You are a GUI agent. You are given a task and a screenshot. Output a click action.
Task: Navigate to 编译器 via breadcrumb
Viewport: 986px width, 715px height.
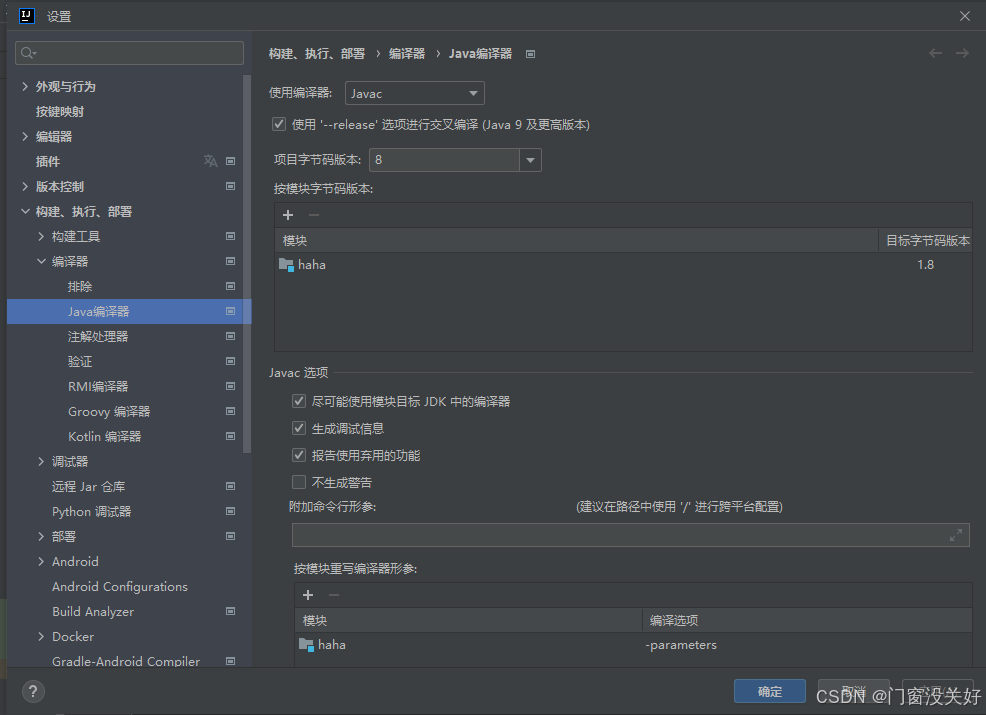tap(406, 53)
